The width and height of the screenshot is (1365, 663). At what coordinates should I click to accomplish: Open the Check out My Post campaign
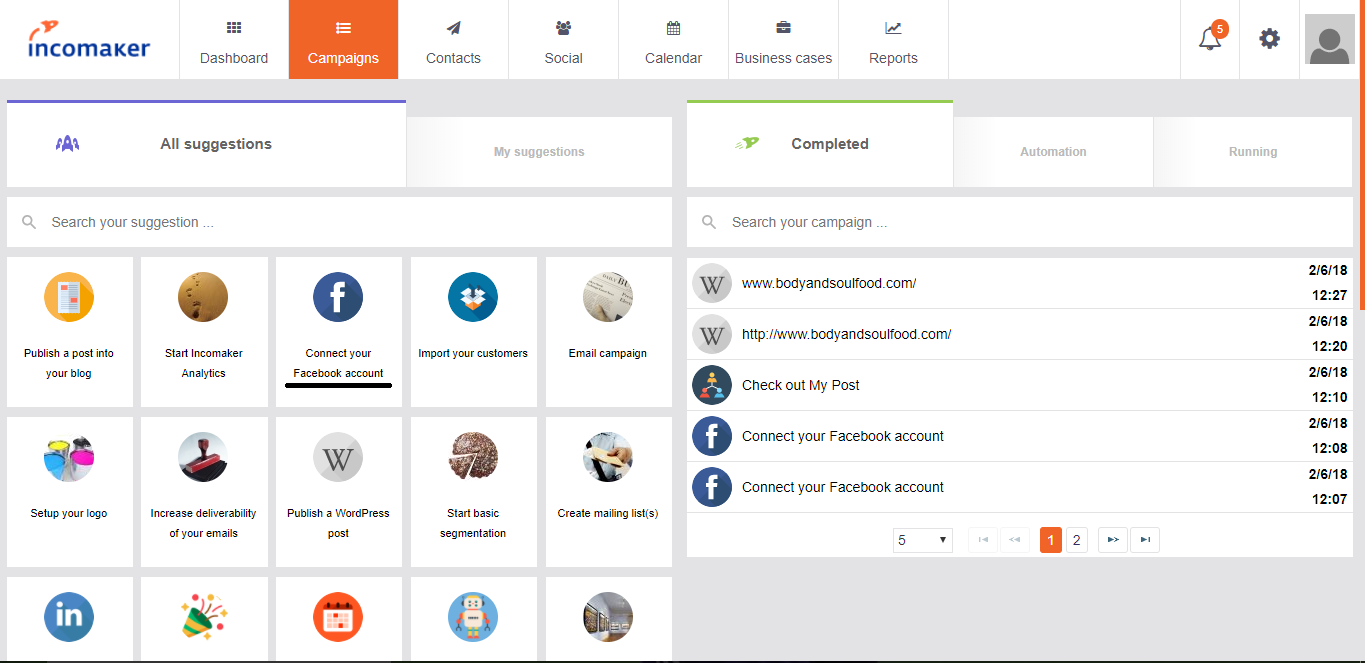1019,385
